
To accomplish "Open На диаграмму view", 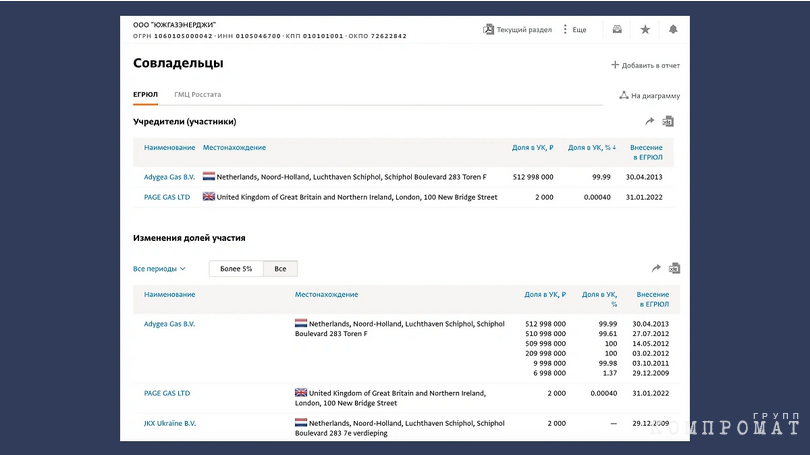I will click(x=649, y=96).
